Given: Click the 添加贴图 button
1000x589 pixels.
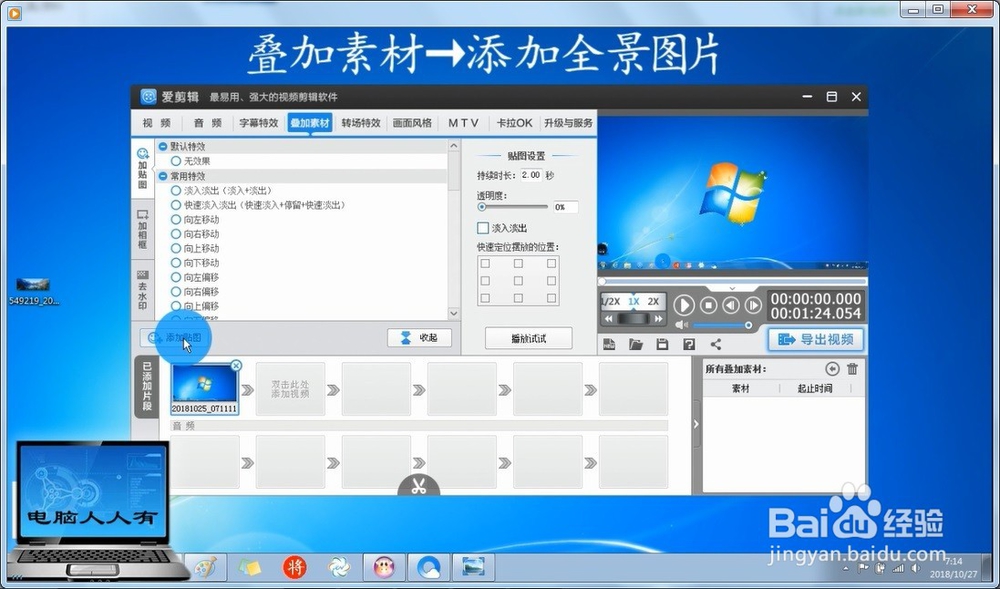Looking at the screenshot, I should [175, 338].
